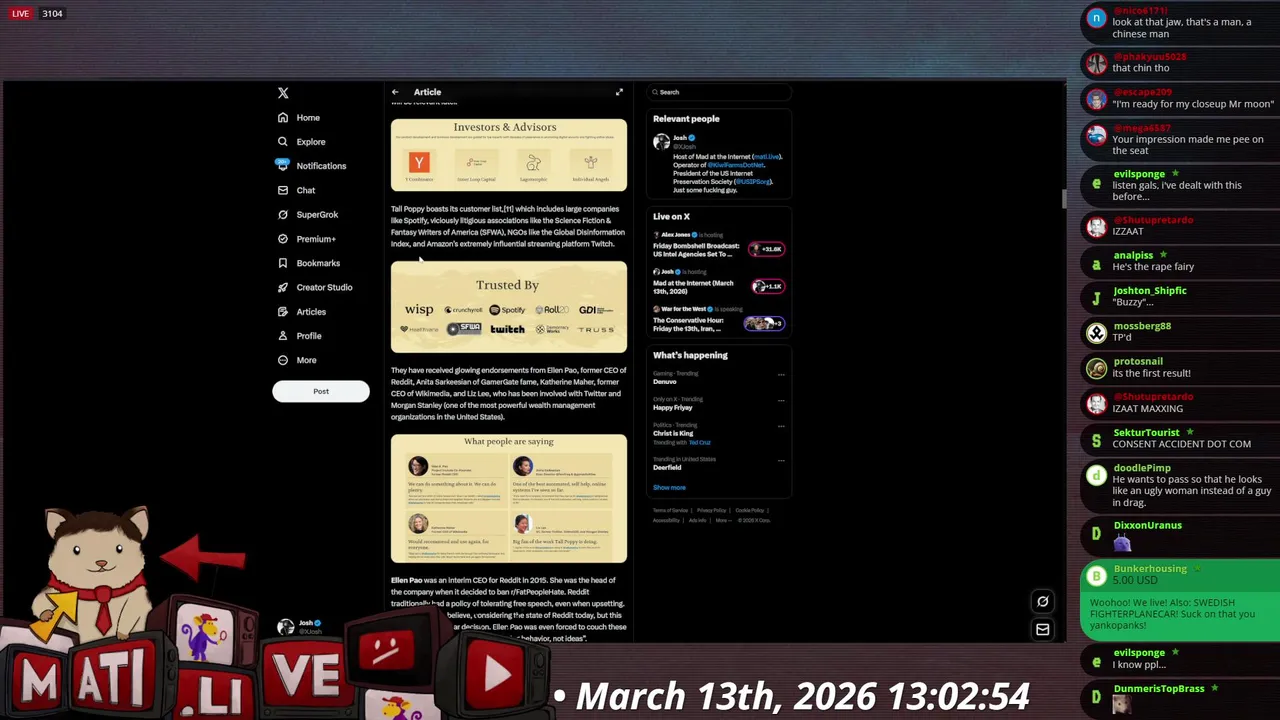The height and width of the screenshot is (720, 1280).
Task: Click the mossberg88 chat username
Action: point(1142,326)
